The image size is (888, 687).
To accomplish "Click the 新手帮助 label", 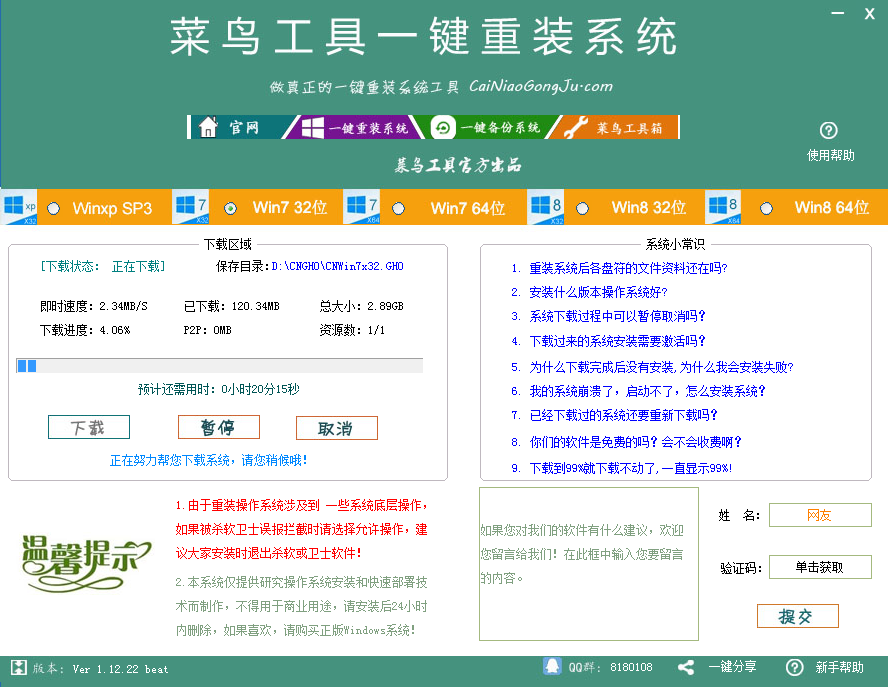I will (x=839, y=667).
